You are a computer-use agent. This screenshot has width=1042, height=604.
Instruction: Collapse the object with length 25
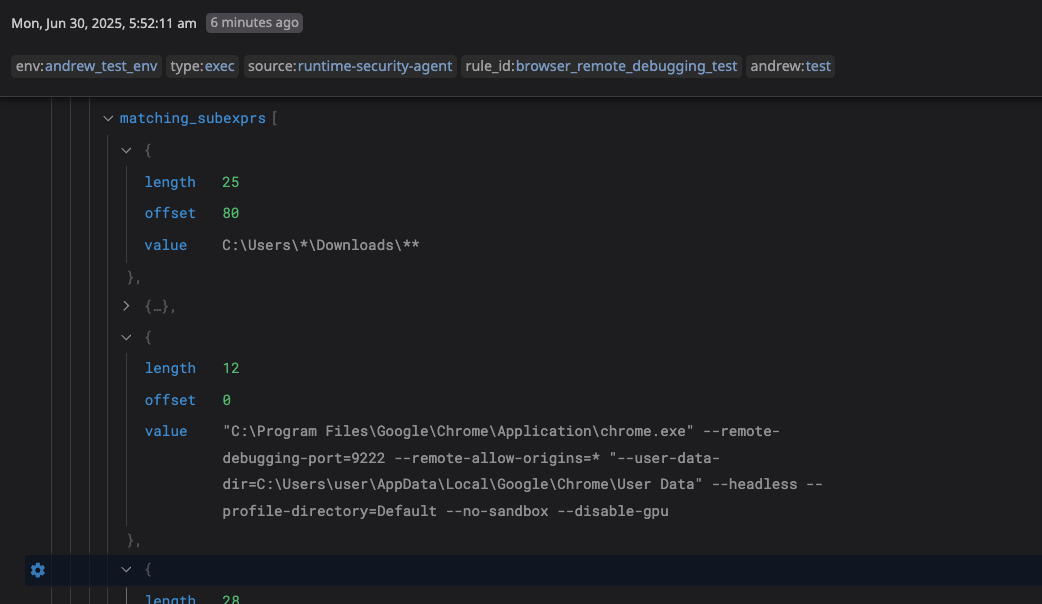(126, 151)
